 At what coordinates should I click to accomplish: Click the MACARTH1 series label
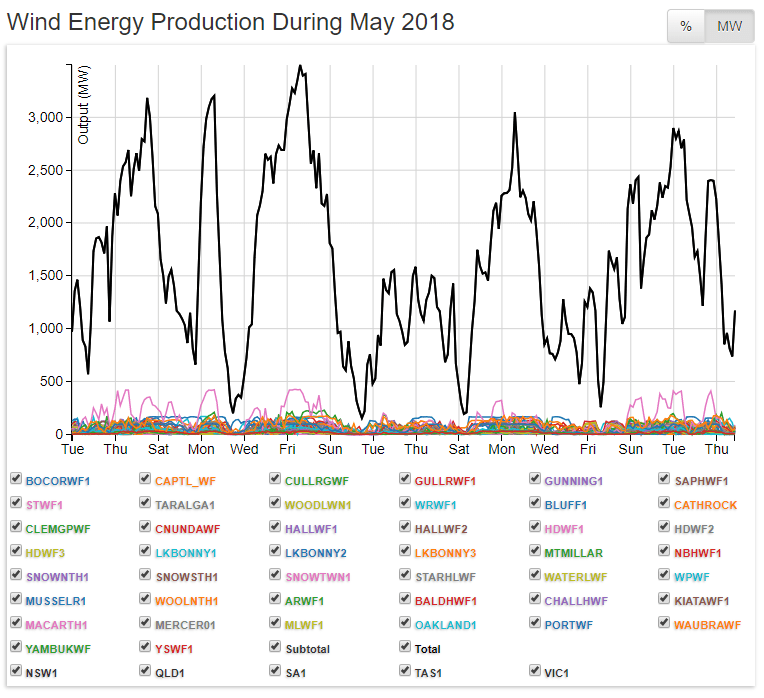click(56, 625)
